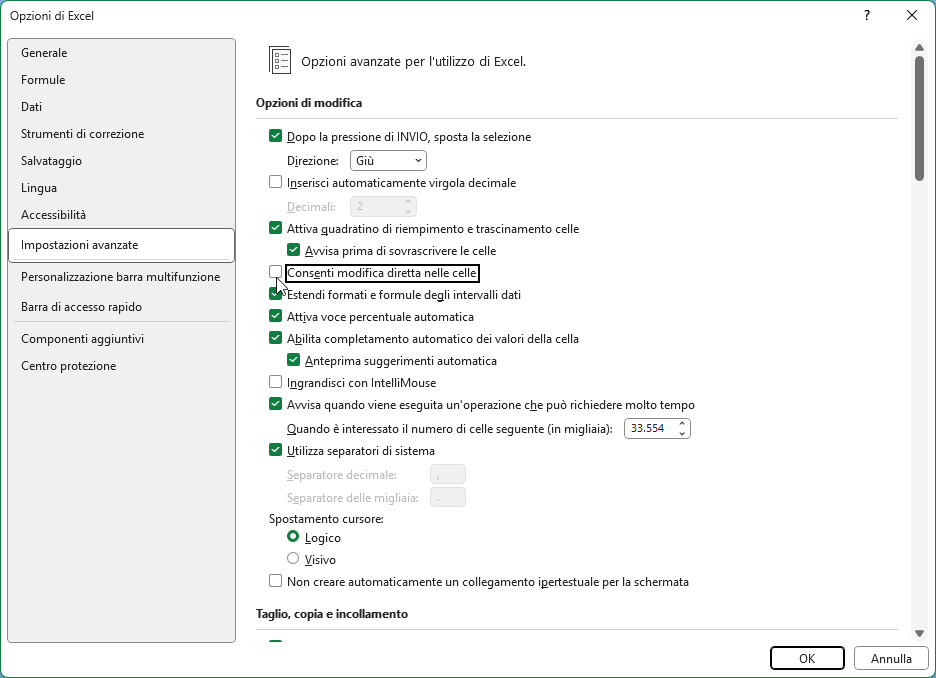Screen dimensions: 936x678
Task: Open the Centro protezione category
Action: pos(122,366)
